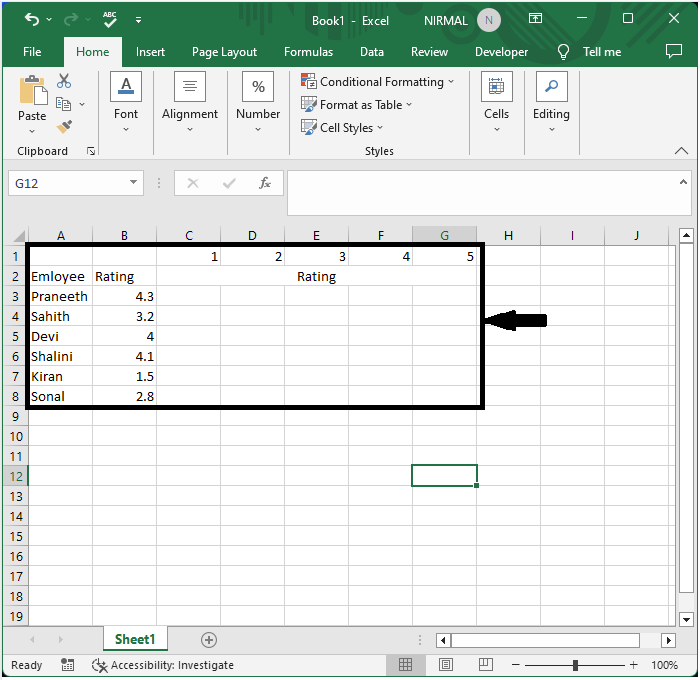Screen dimensions: 700x680
Task: Click the Format Painter brush icon
Action: click(64, 127)
